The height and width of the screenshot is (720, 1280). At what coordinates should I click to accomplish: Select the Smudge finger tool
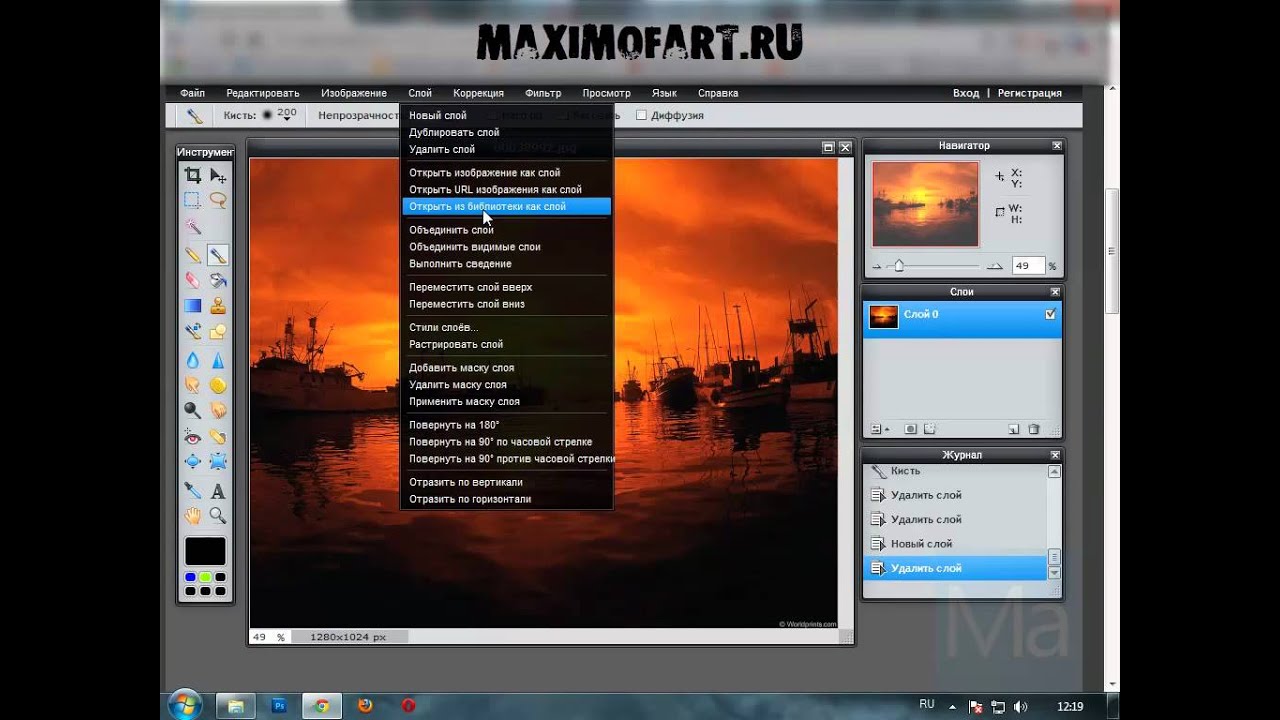point(193,384)
